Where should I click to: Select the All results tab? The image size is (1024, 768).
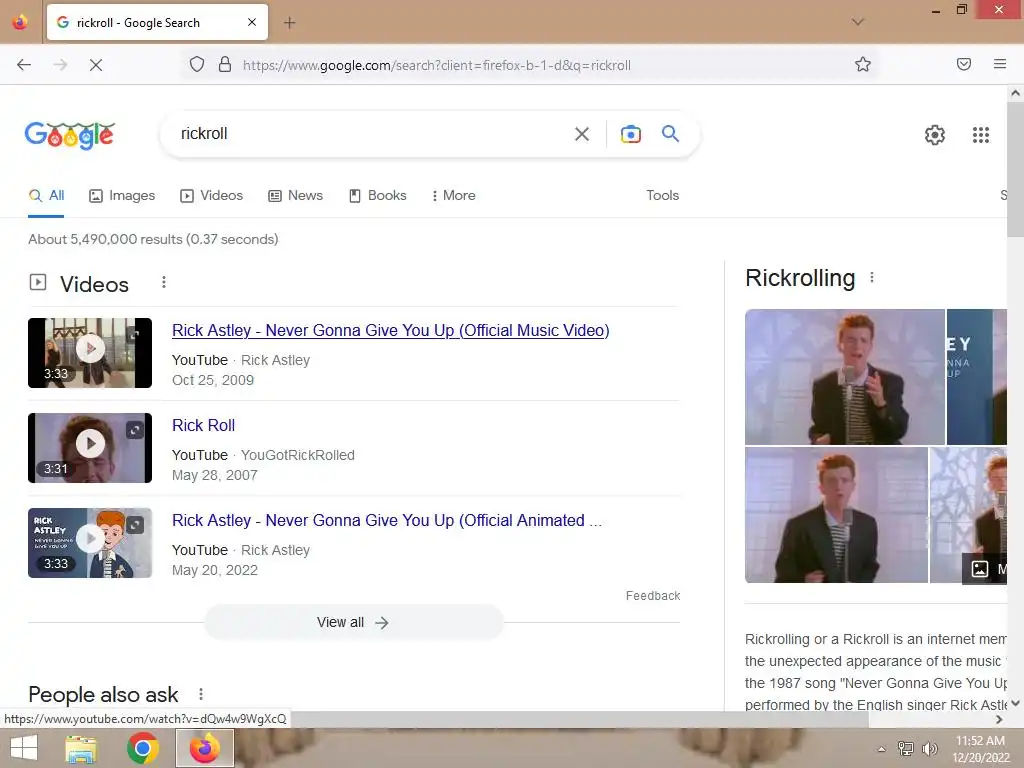(x=46, y=195)
